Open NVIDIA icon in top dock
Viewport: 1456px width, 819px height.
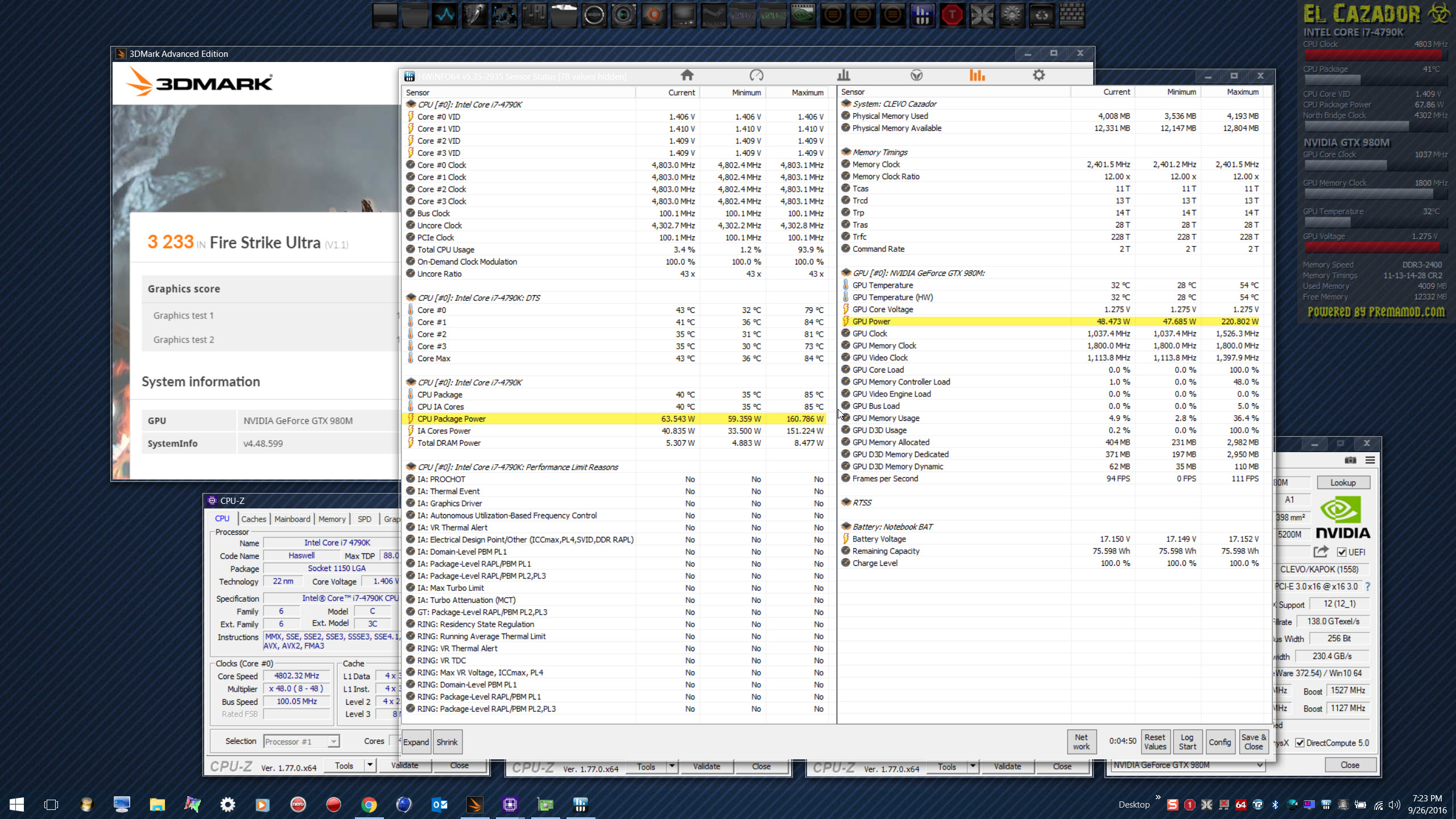803,15
